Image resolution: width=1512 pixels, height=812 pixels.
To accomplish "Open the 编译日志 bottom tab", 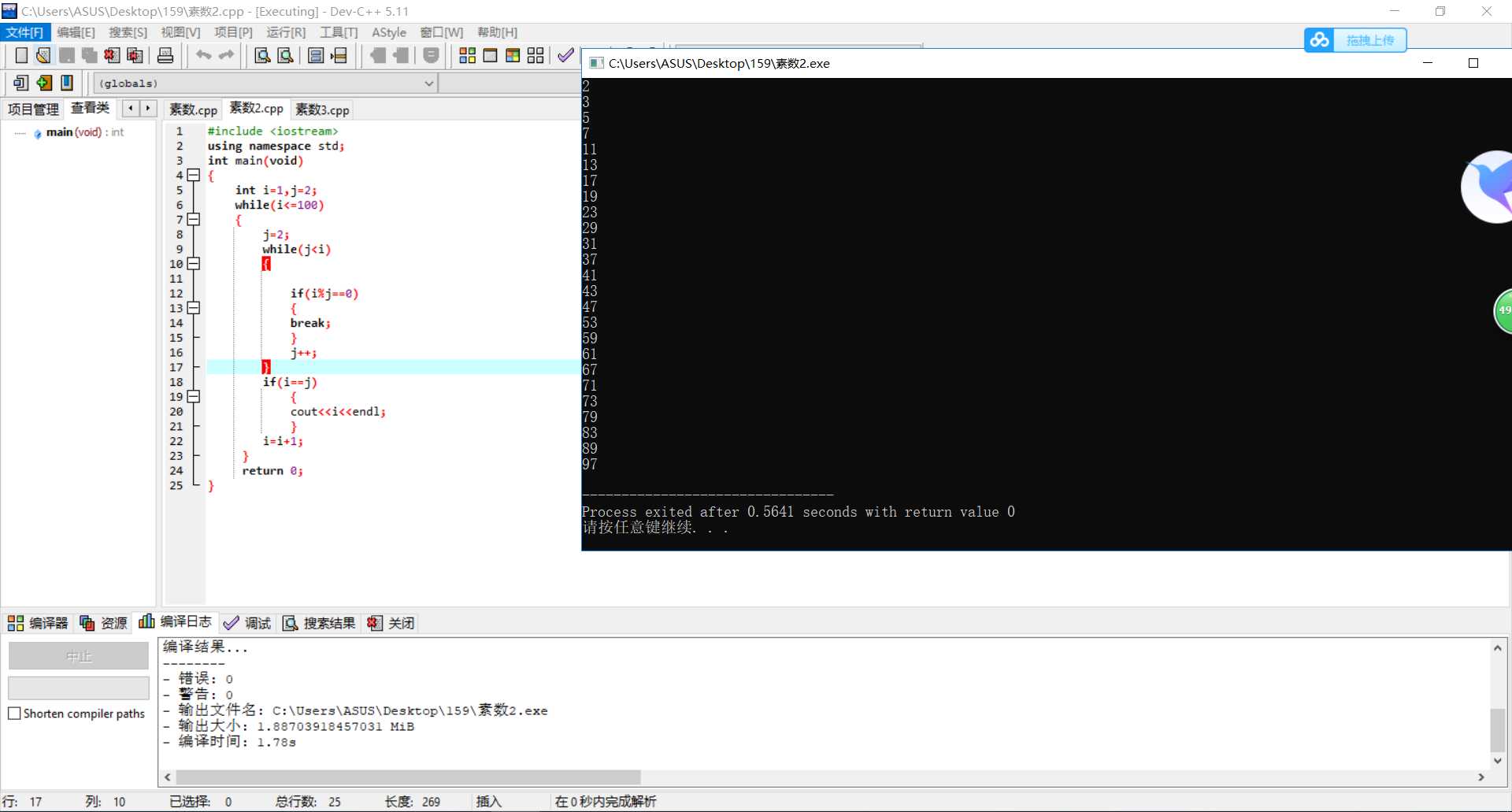I will [x=175, y=621].
